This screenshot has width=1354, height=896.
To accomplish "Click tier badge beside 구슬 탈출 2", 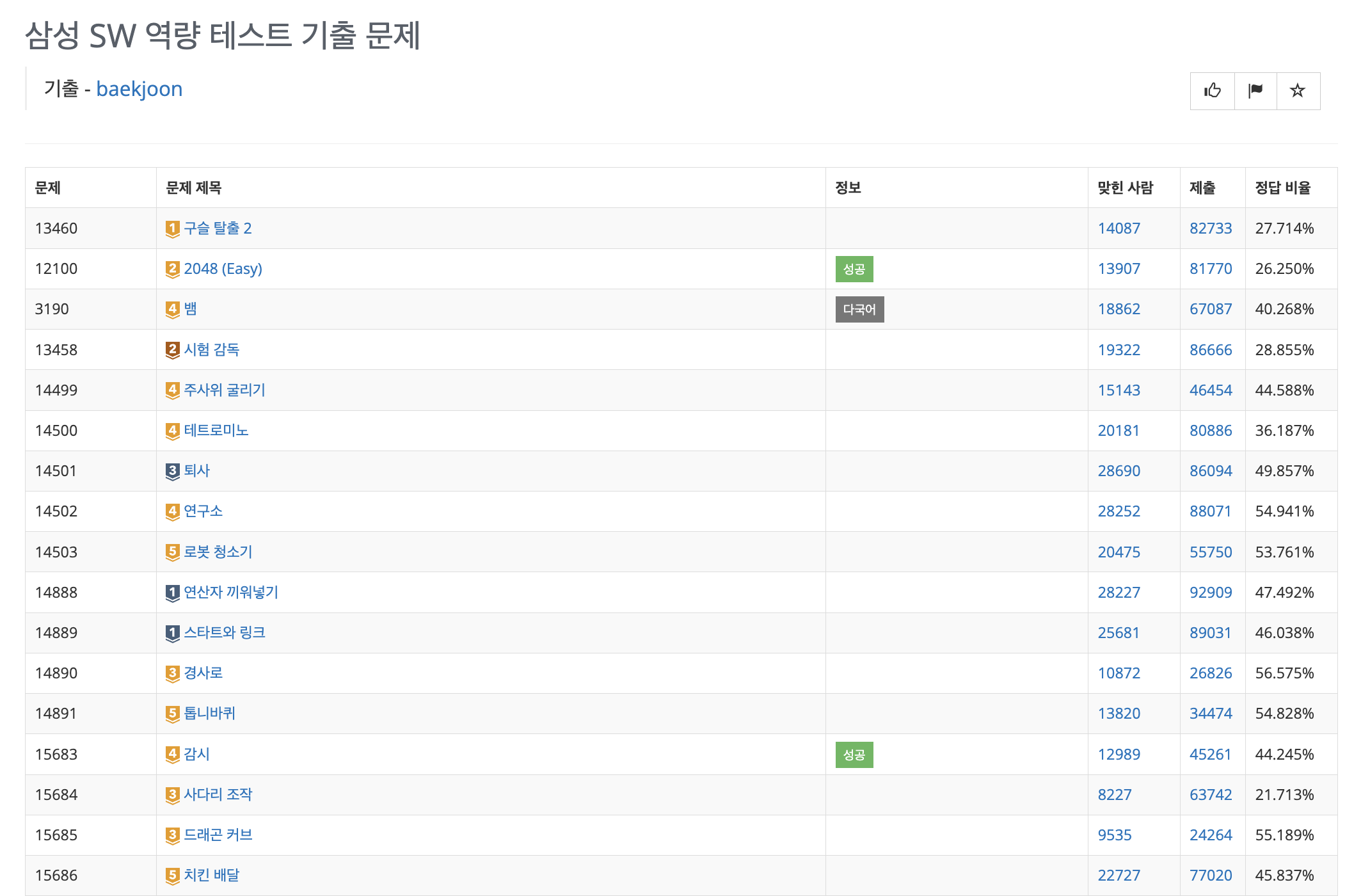I will 172,229.
